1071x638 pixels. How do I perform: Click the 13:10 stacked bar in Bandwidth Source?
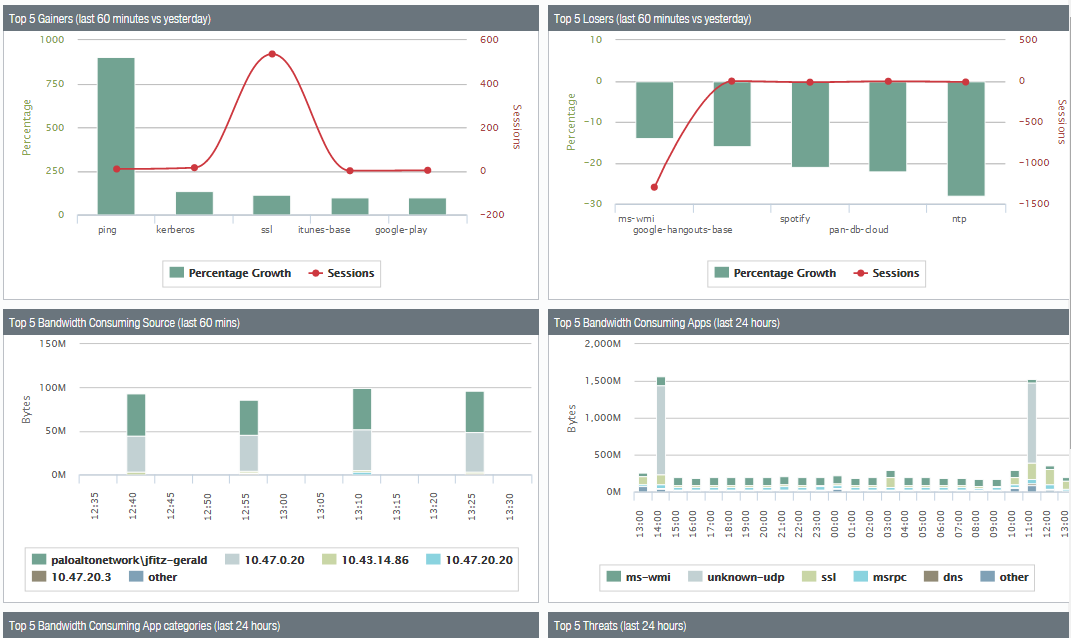[362, 431]
